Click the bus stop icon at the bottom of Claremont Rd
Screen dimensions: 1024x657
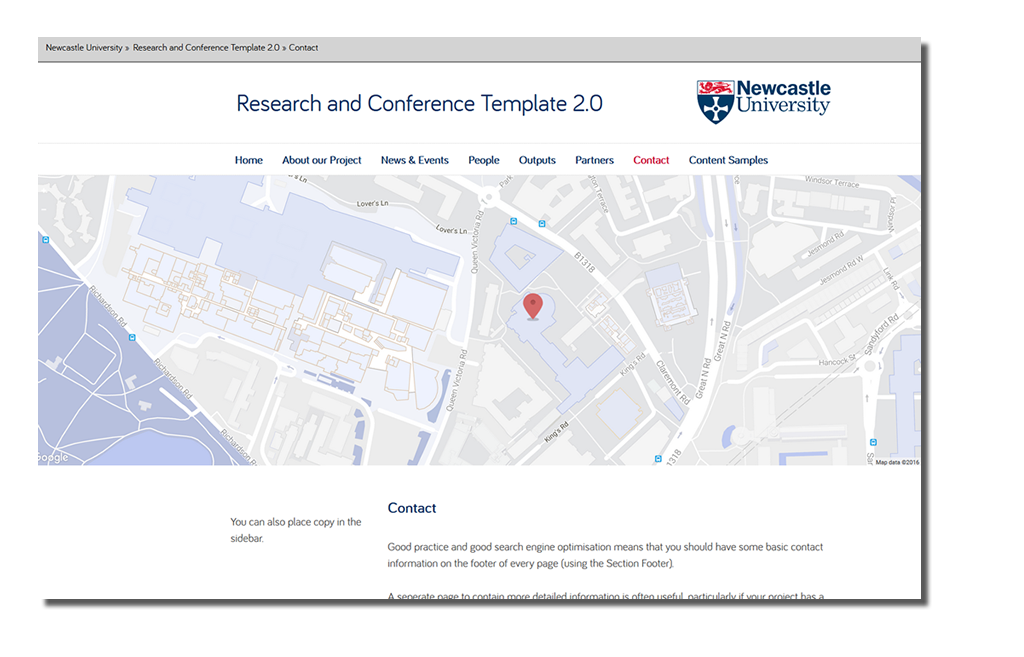pos(658,458)
